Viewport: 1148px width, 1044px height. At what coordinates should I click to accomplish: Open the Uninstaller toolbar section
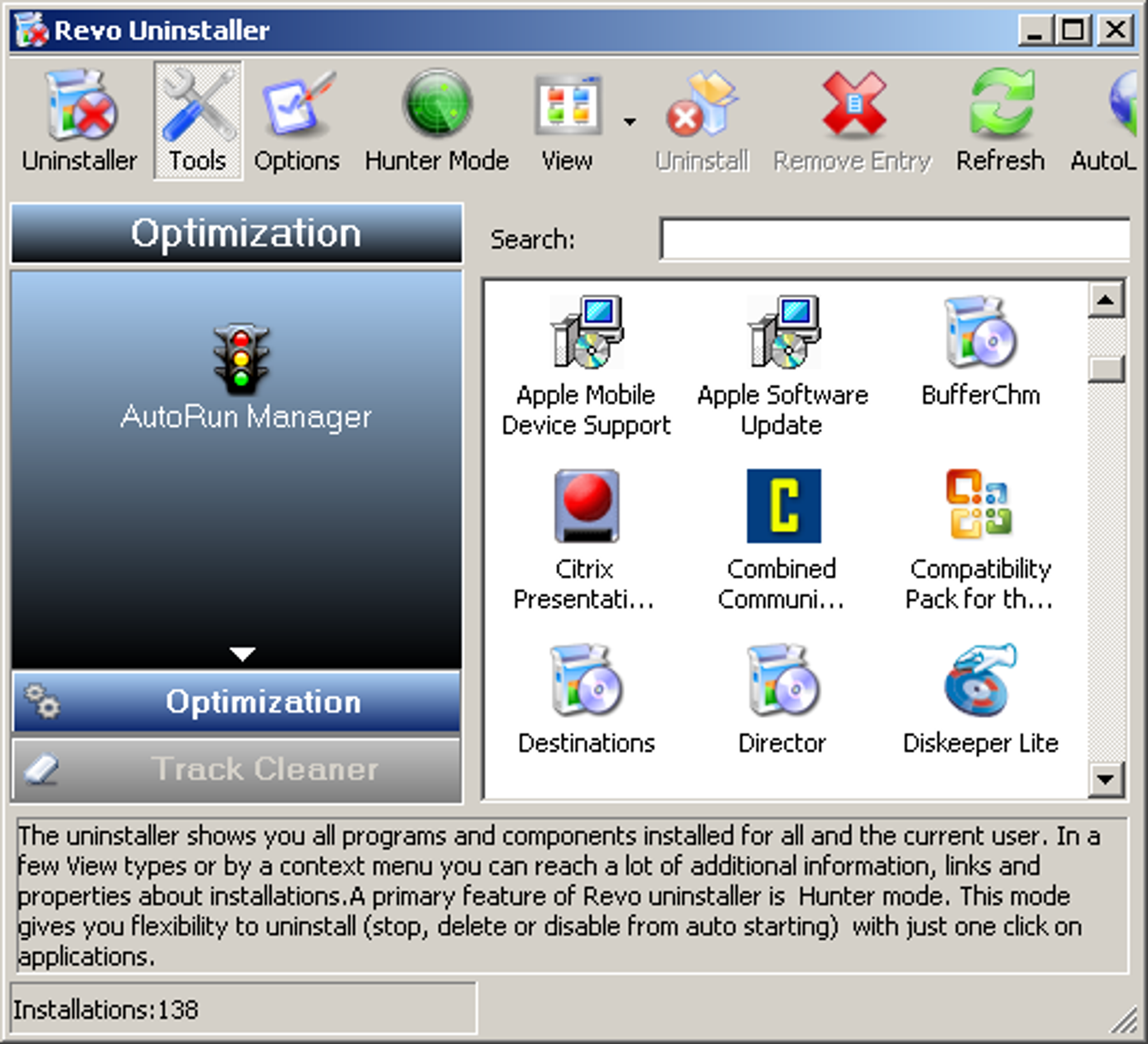(79, 122)
